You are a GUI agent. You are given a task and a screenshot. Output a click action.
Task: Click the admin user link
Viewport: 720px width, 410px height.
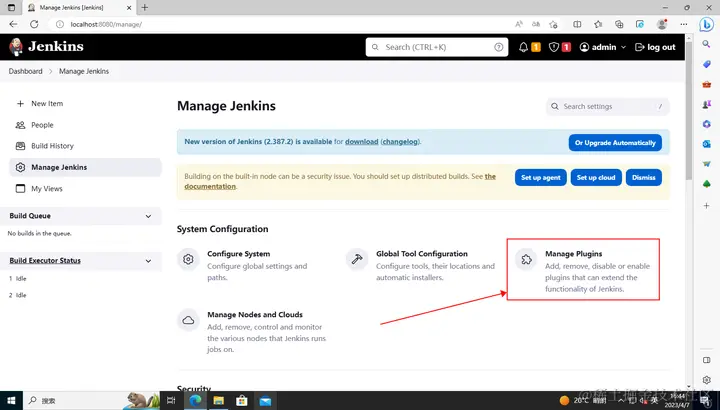pos(598,47)
